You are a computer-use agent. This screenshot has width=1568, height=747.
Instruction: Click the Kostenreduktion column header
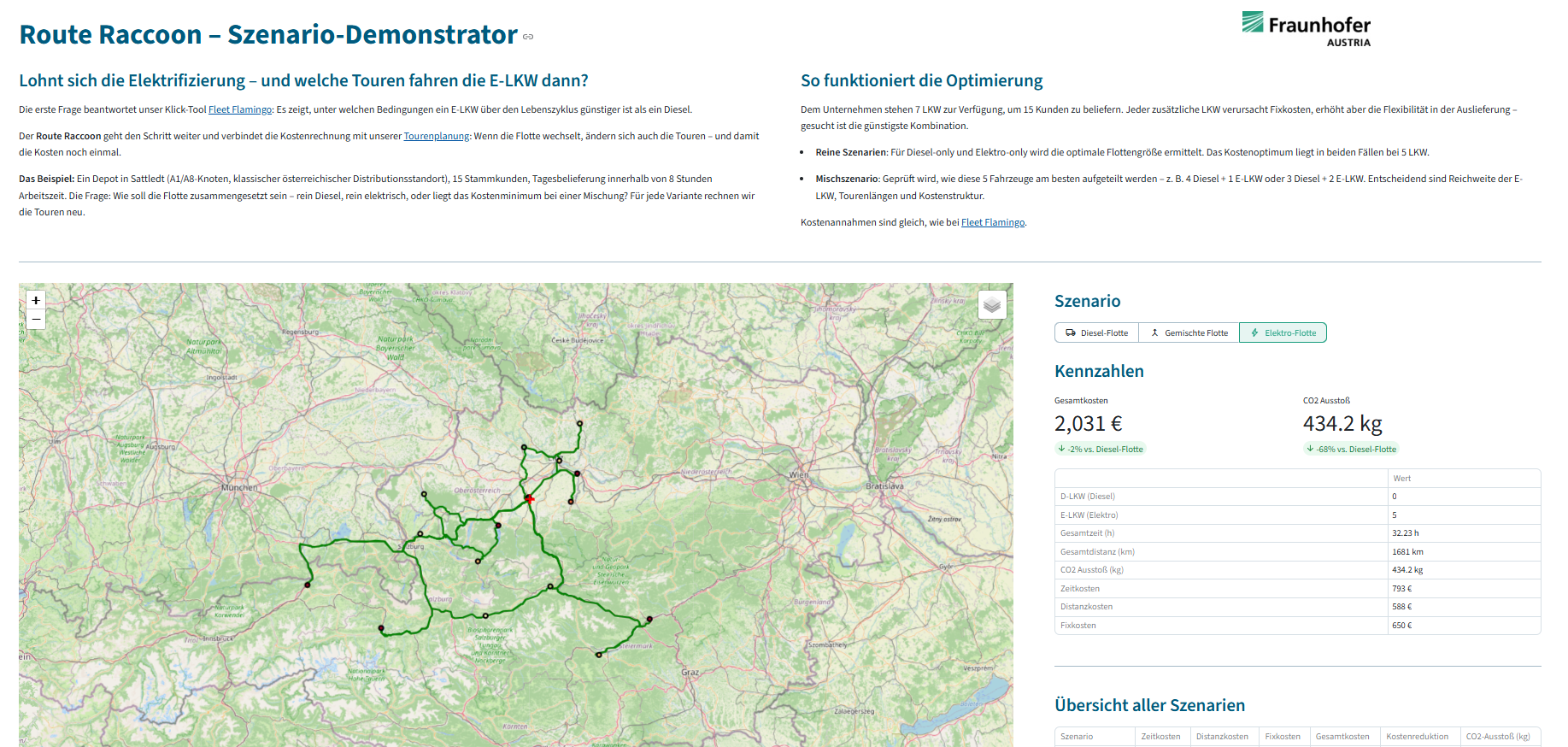point(1418,737)
